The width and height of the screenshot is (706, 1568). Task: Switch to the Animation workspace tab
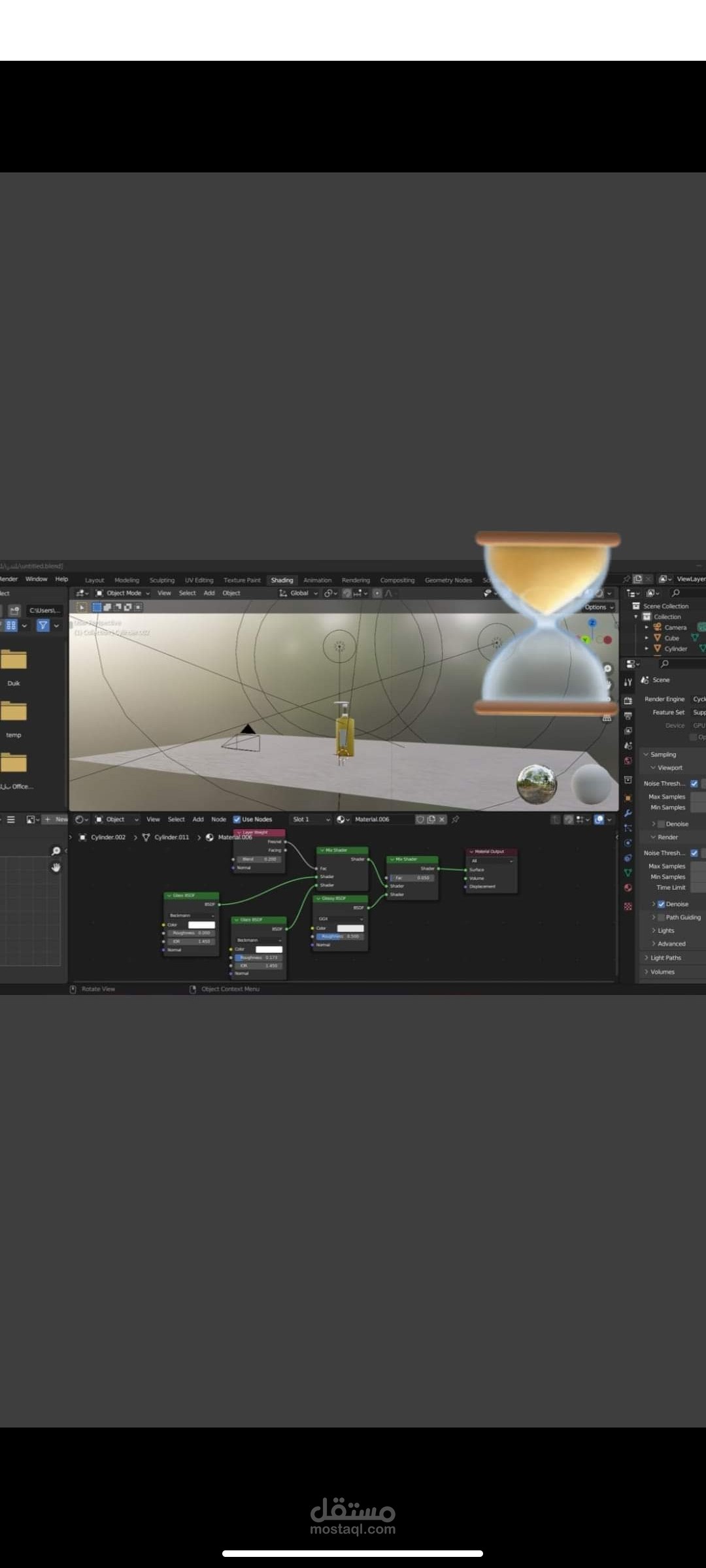[x=317, y=580]
